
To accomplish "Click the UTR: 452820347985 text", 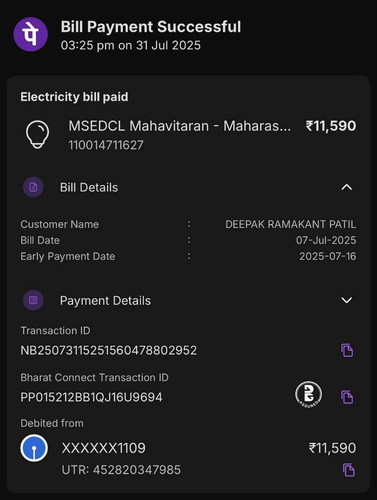I will tap(121, 470).
